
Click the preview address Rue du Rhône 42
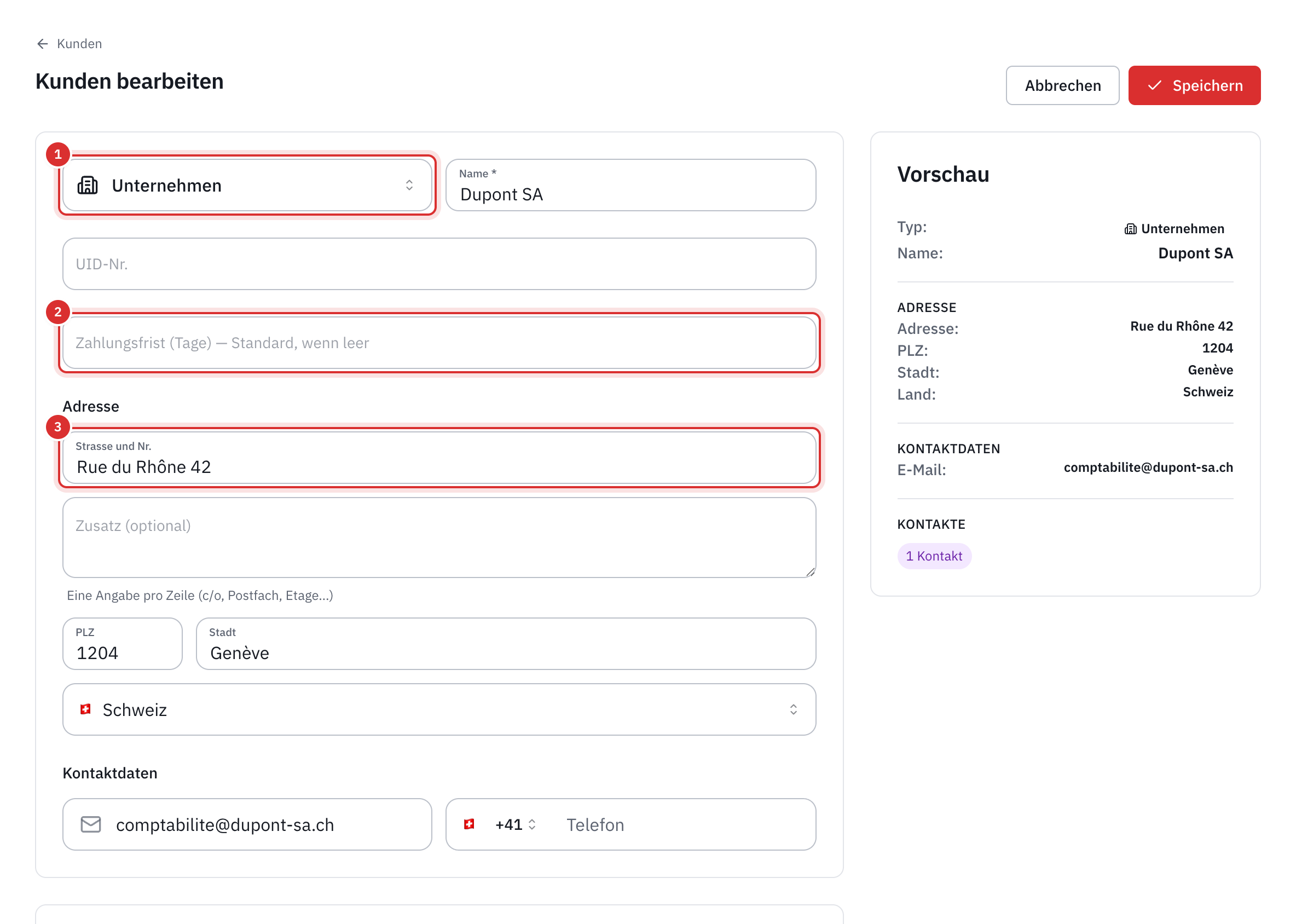point(1181,326)
